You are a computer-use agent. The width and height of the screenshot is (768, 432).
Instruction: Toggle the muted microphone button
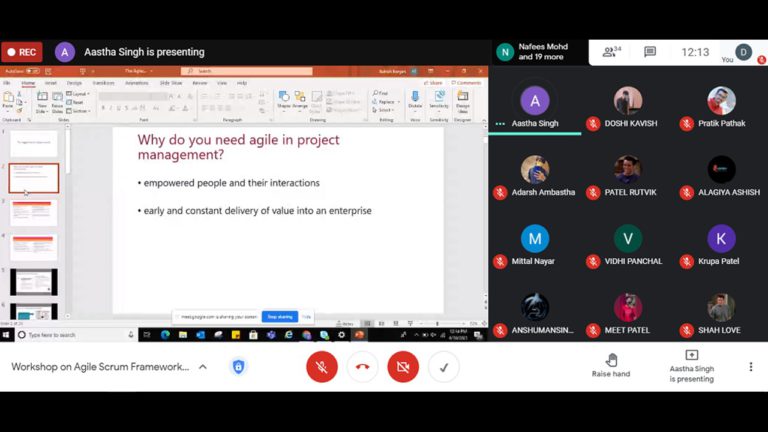pyautogui.click(x=321, y=367)
